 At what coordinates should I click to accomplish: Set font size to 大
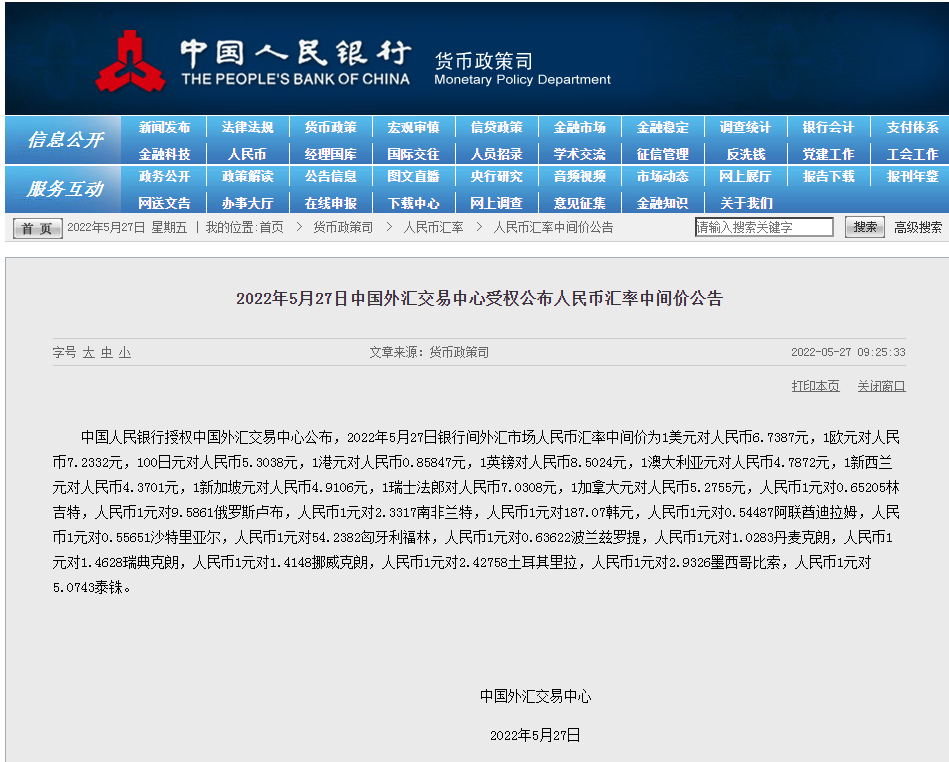(x=88, y=353)
